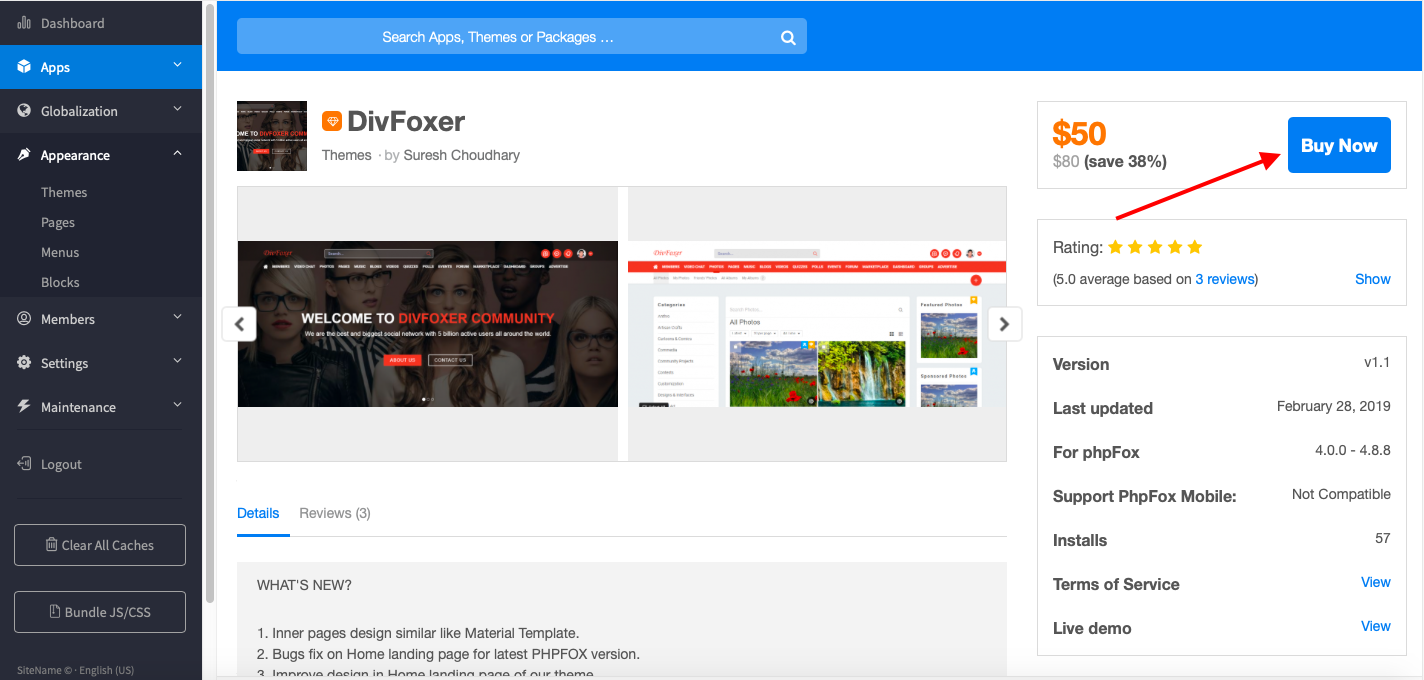Click the search magnifier icon

pyautogui.click(x=788, y=38)
